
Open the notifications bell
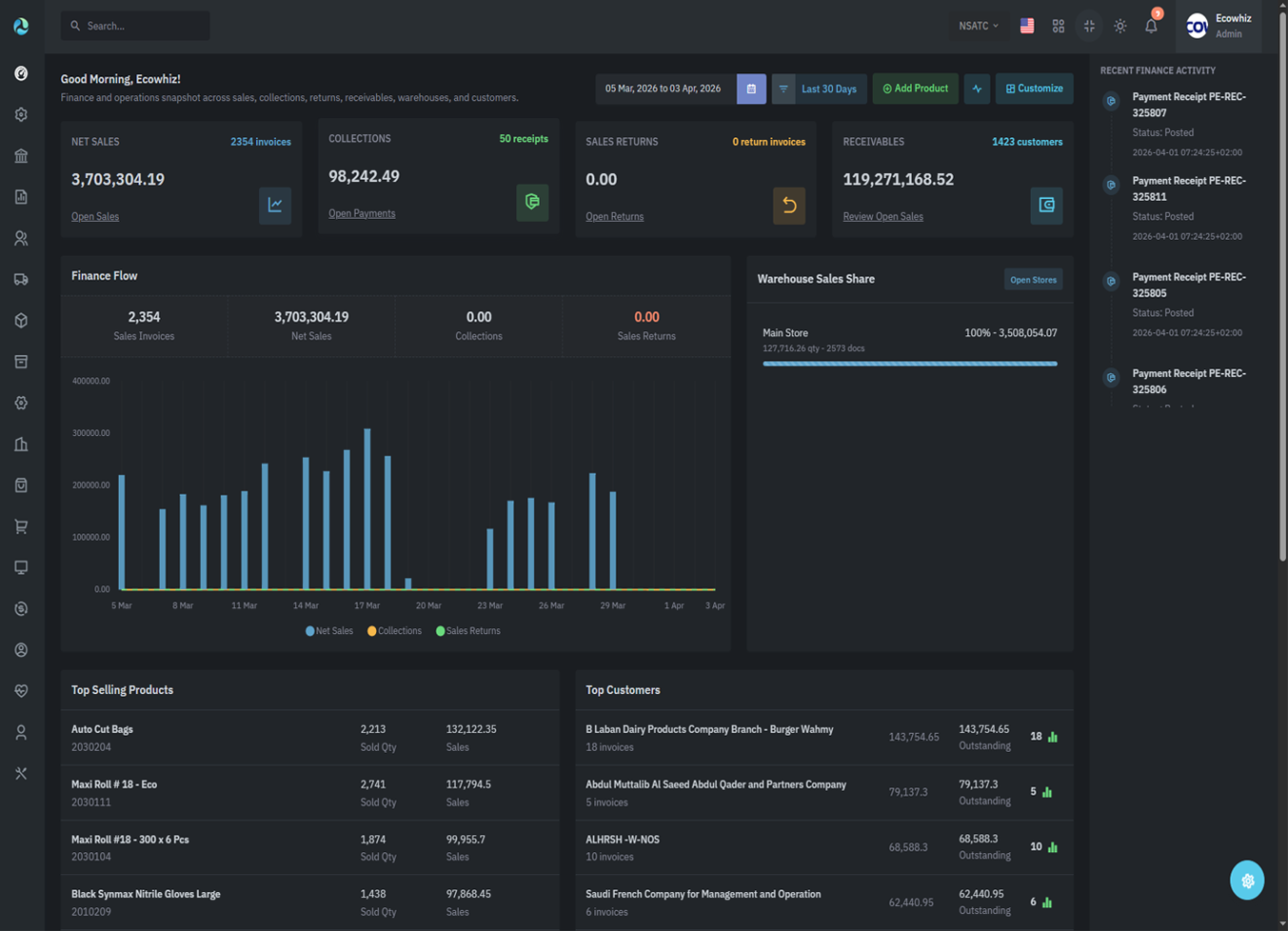(x=1151, y=27)
